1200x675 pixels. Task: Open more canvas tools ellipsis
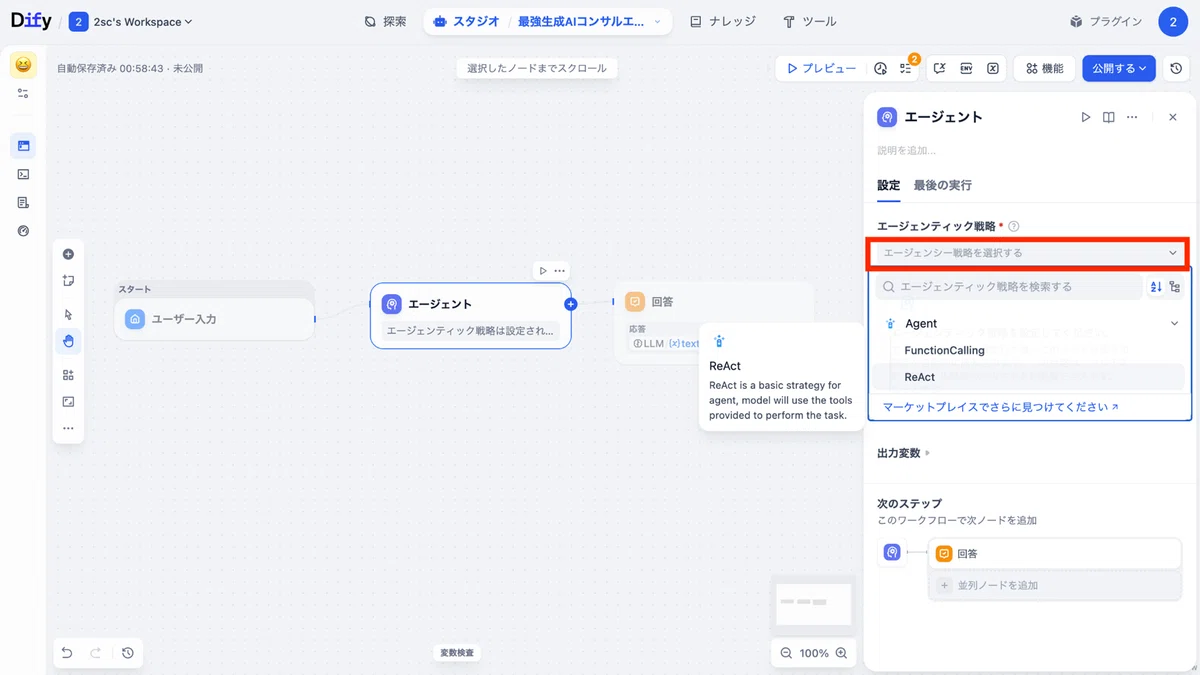[x=68, y=428]
